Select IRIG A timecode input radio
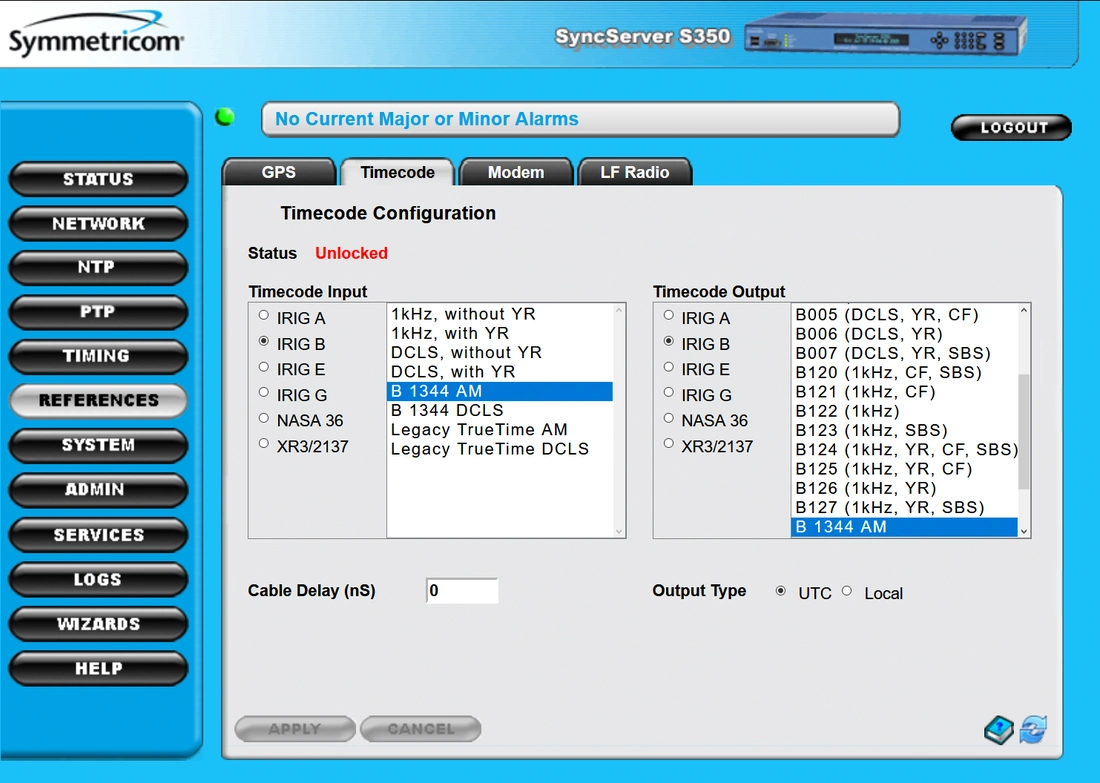The height and width of the screenshot is (783, 1100). (x=264, y=316)
